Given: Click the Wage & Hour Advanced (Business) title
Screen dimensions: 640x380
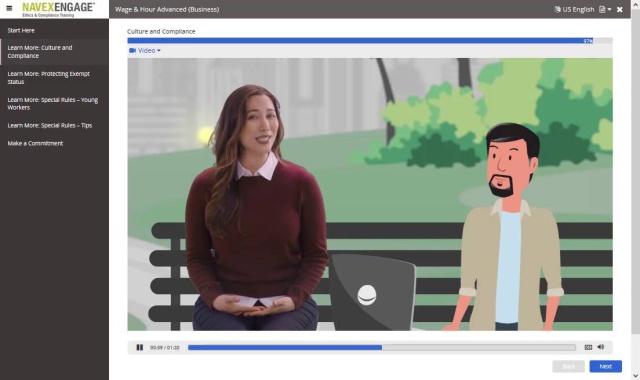Looking at the screenshot, I should (x=167, y=9).
